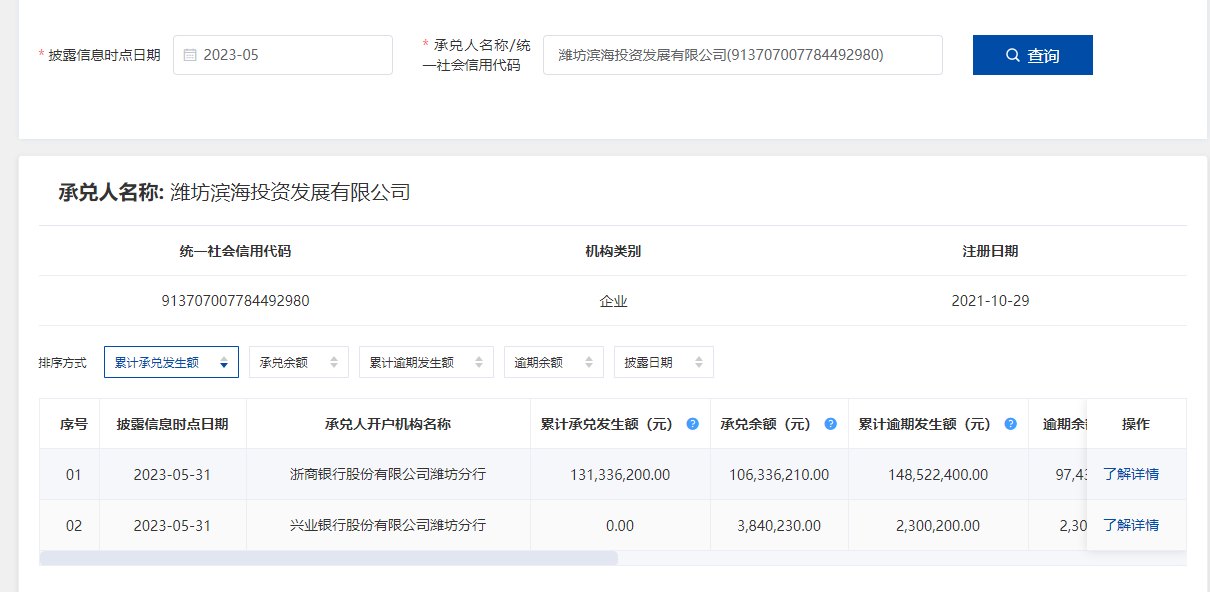Sort by 累计承兑发生额
This screenshot has height=592, width=1210.
pyautogui.click(x=171, y=362)
